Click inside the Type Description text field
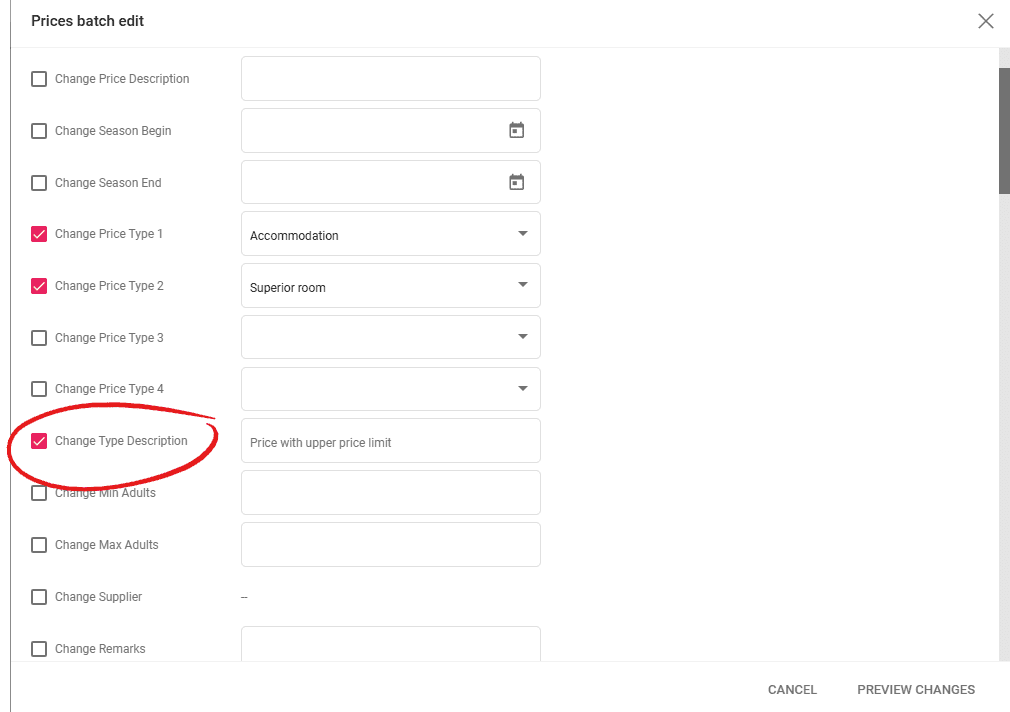This screenshot has width=1010, height=712. coord(390,440)
